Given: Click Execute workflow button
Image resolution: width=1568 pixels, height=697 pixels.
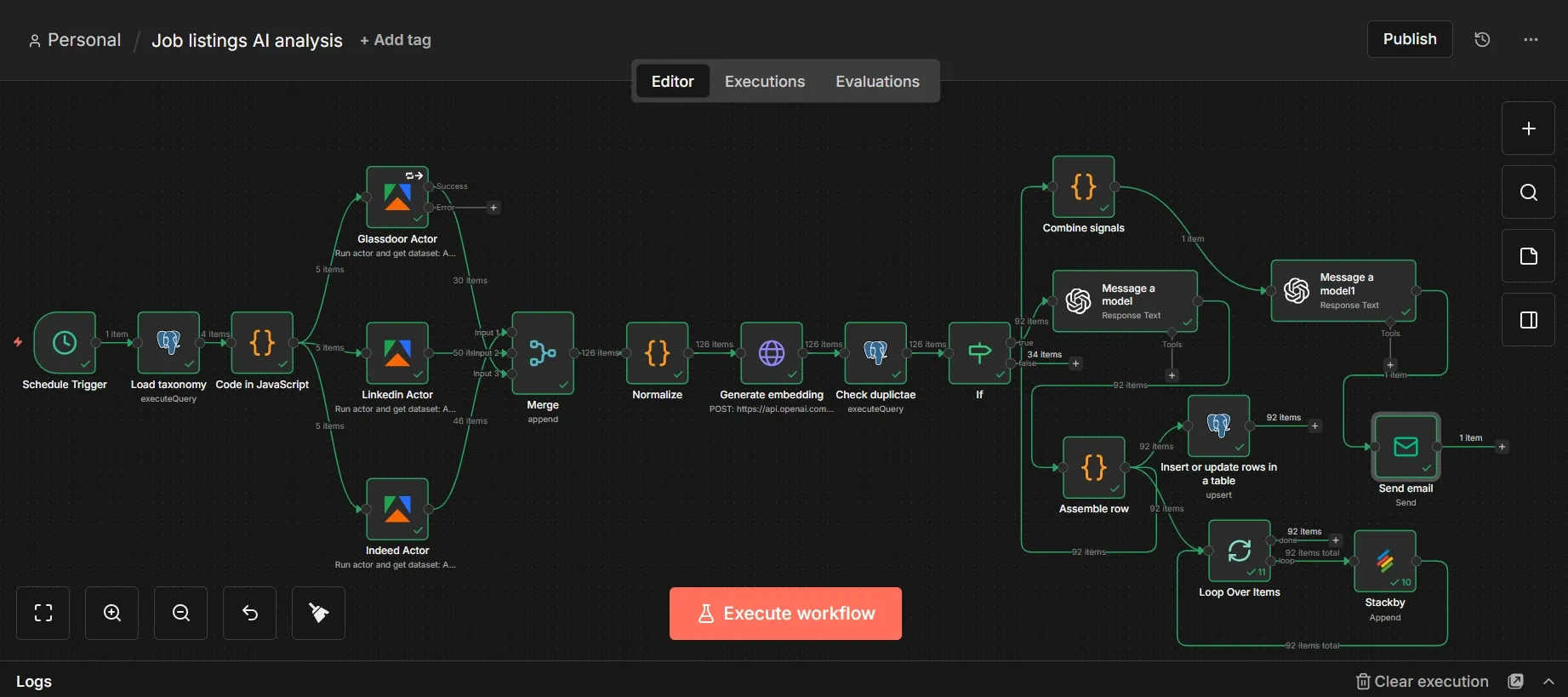Looking at the screenshot, I should [x=785, y=614].
